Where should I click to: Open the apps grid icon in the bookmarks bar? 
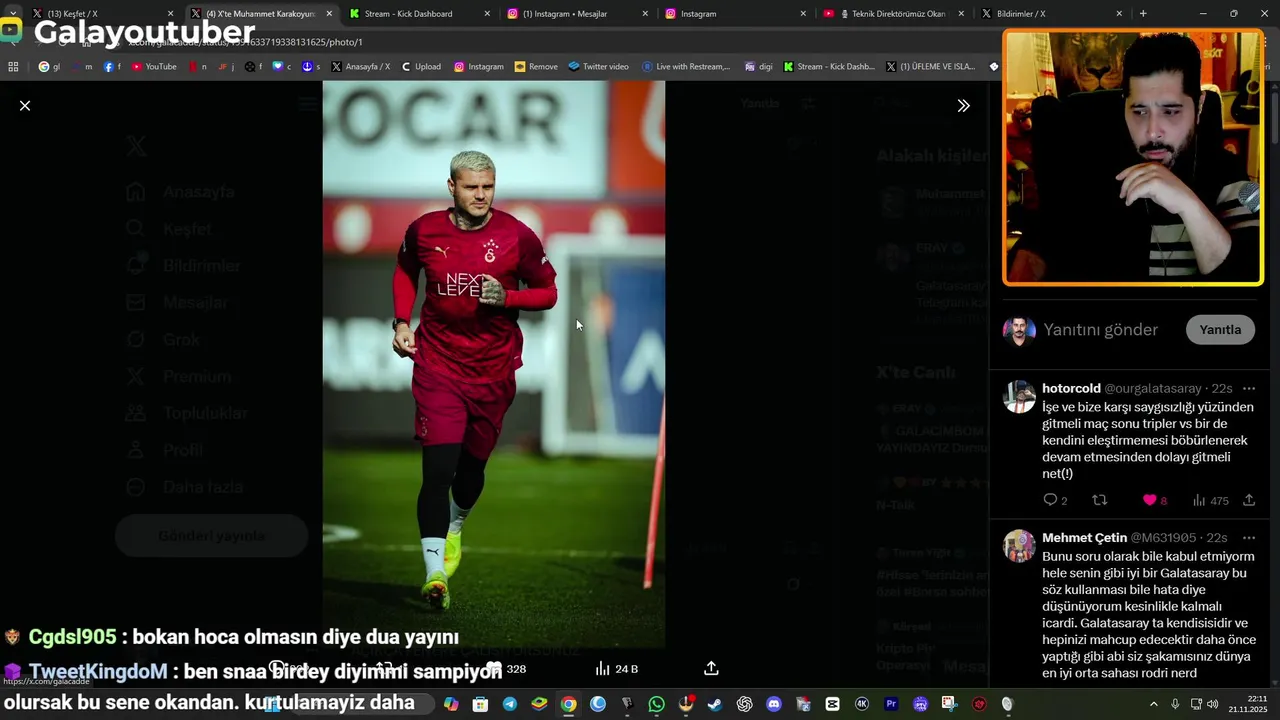(x=13, y=67)
